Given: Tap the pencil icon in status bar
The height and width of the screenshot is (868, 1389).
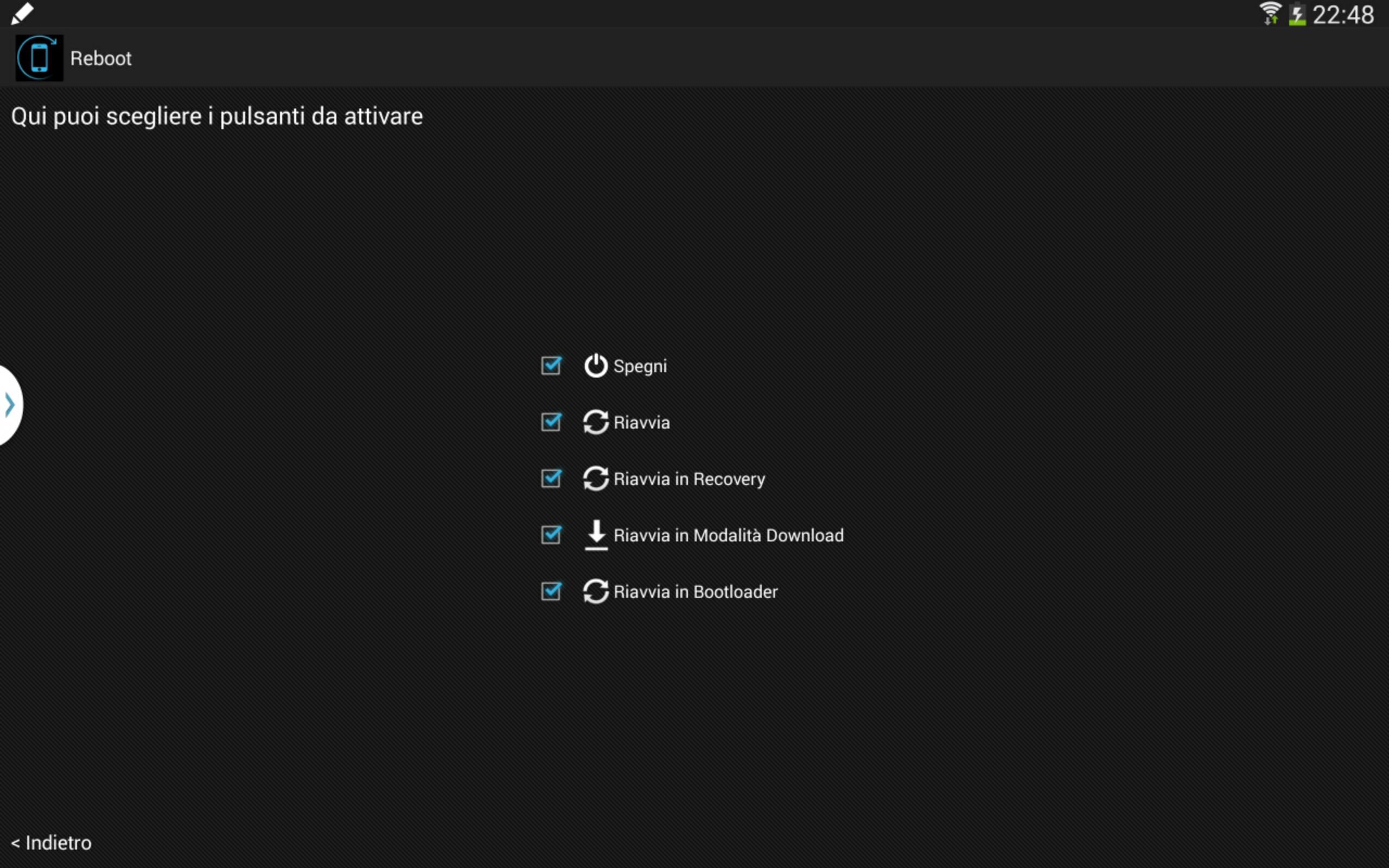Looking at the screenshot, I should (22, 14).
